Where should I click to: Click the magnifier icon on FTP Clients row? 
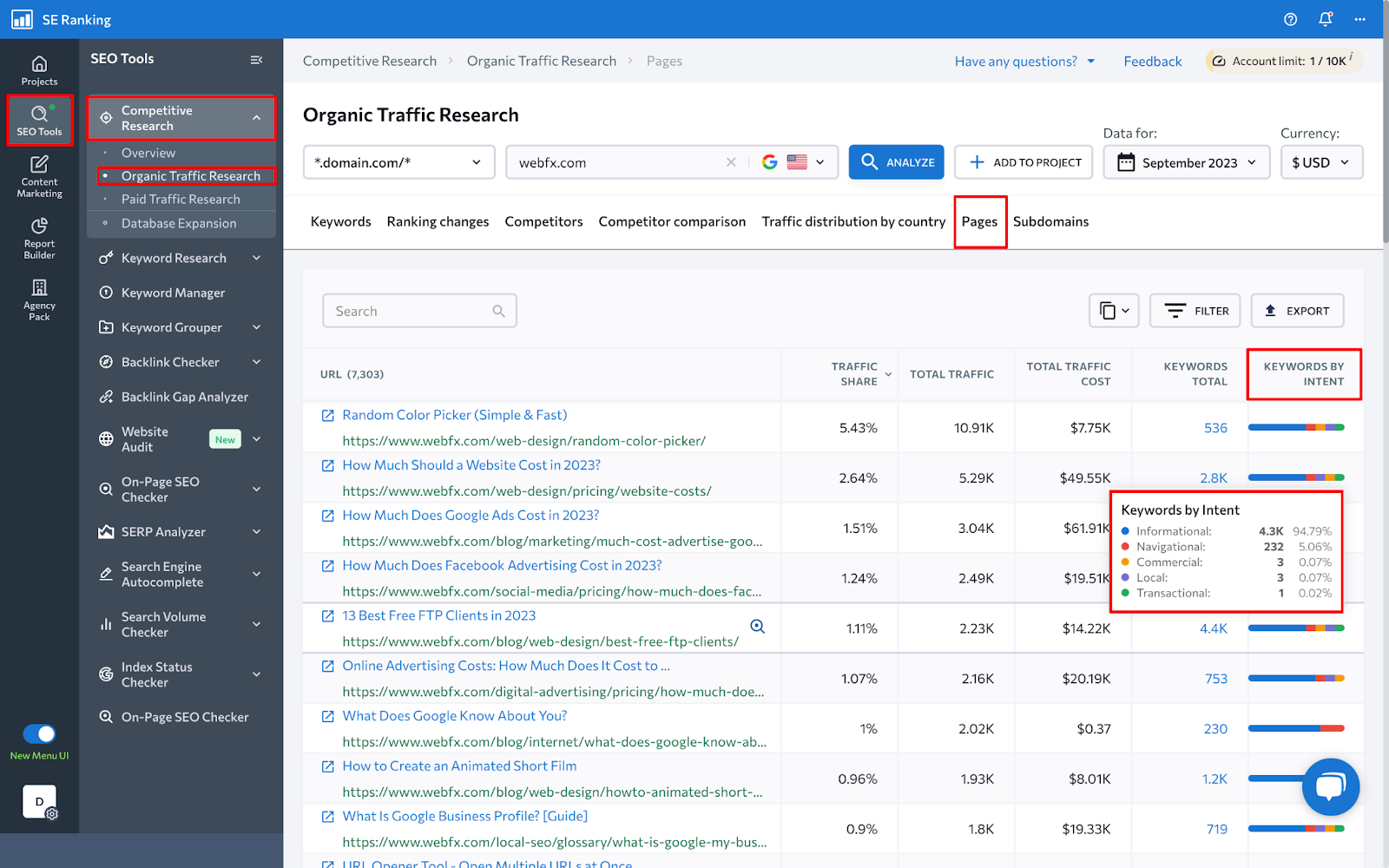point(758,627)
